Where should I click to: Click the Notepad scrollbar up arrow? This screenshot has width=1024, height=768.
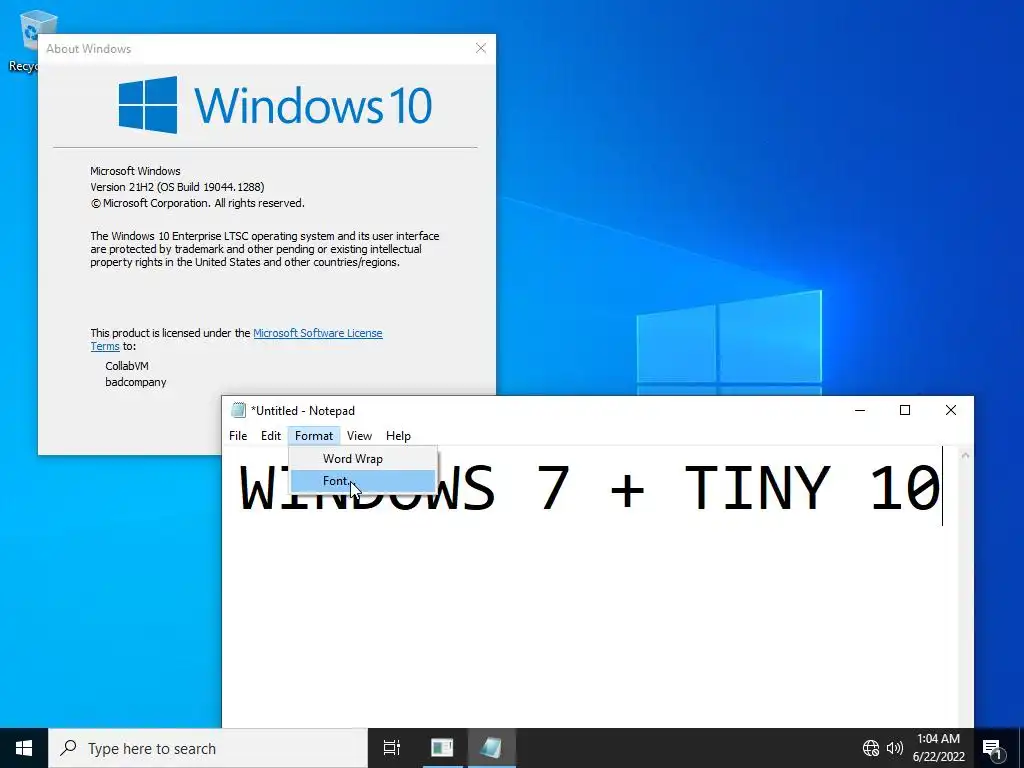tap(965, 455)
